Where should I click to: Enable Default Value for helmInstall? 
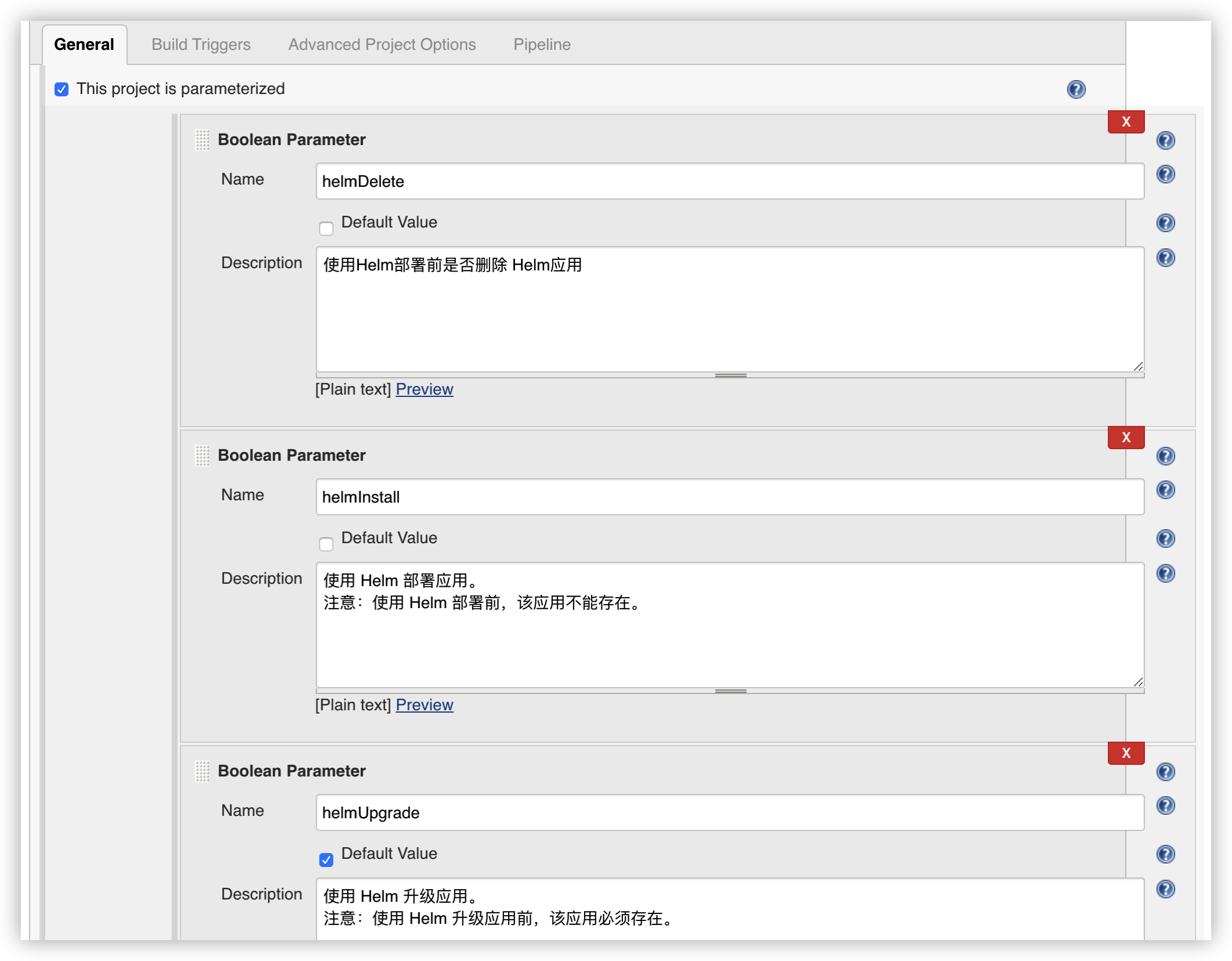[327, 544]
